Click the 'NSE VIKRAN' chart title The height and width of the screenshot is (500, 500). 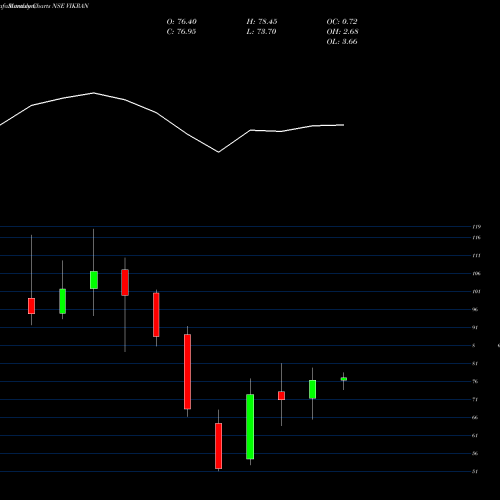pos(71,6)
